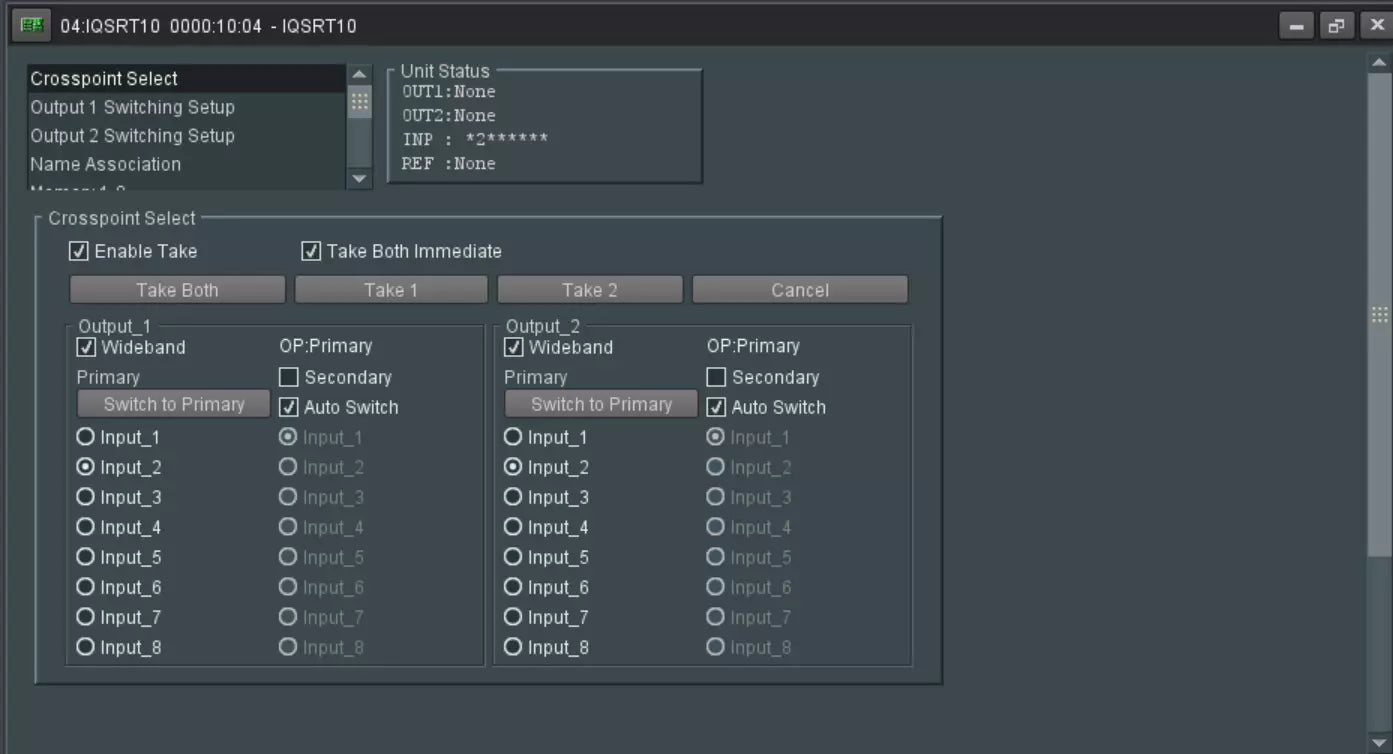The width and height of the screenshot is (1393, 754).
Task: Select primary Input_4 for Output_2
Action: (x=513, y=527)
